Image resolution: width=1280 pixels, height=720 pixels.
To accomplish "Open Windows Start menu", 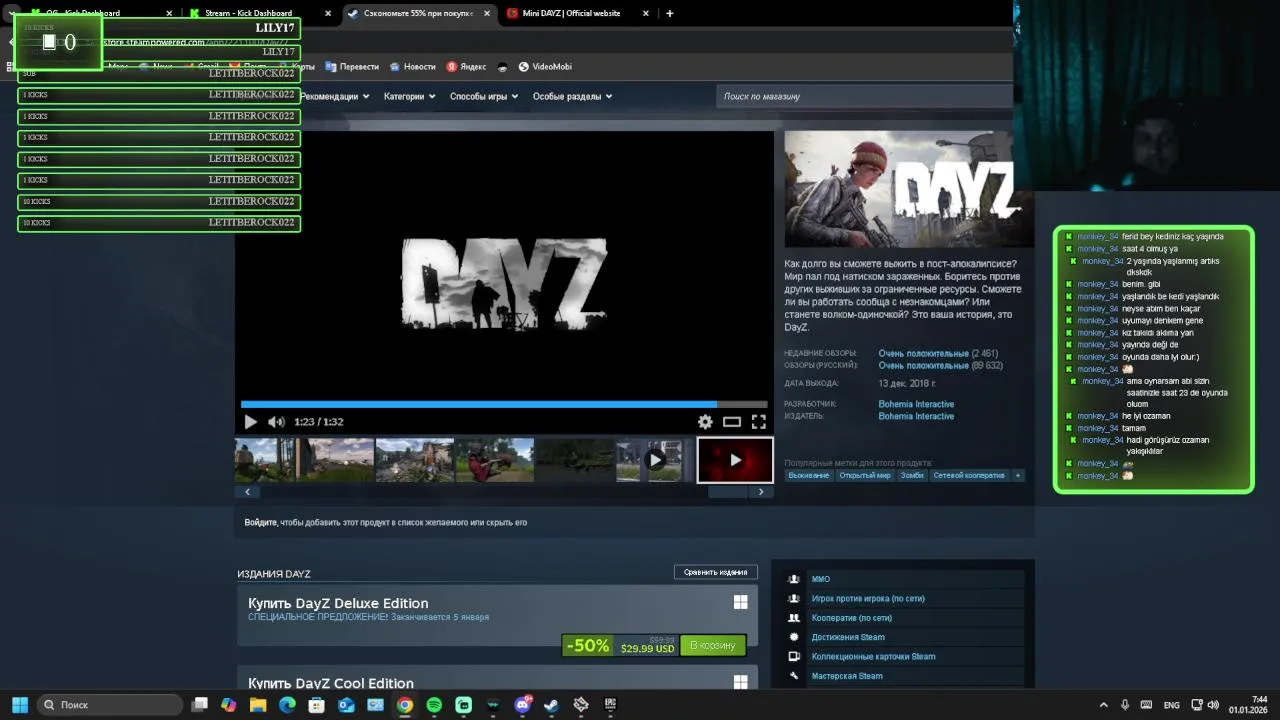I will pos(20,705).
